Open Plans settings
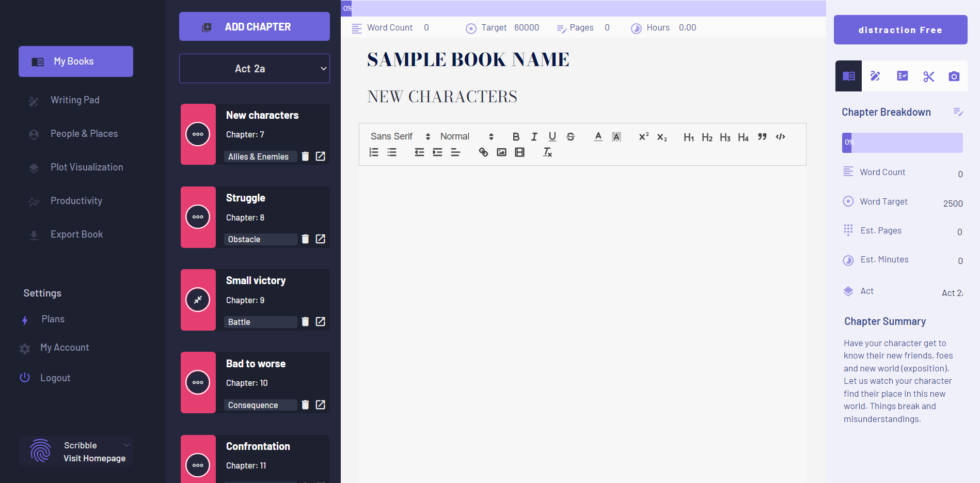 pos(52,319)
